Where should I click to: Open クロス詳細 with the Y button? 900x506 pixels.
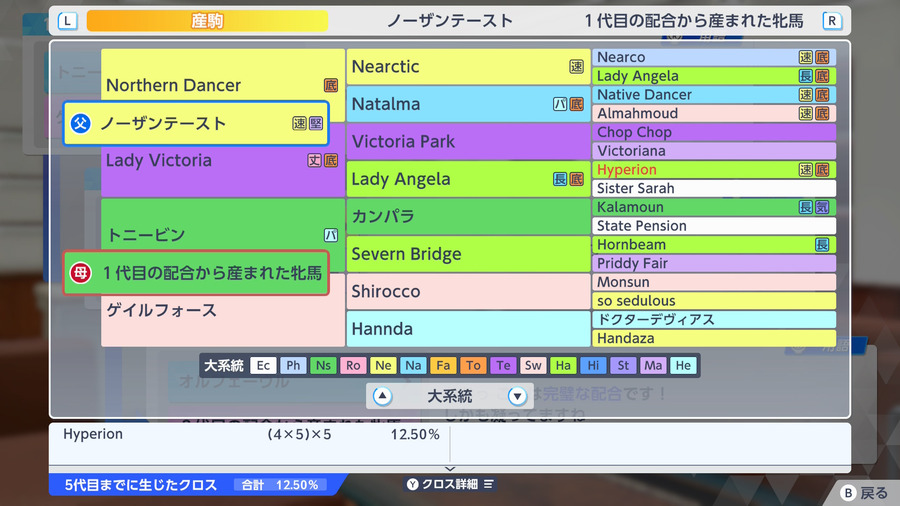coord(451,484)
